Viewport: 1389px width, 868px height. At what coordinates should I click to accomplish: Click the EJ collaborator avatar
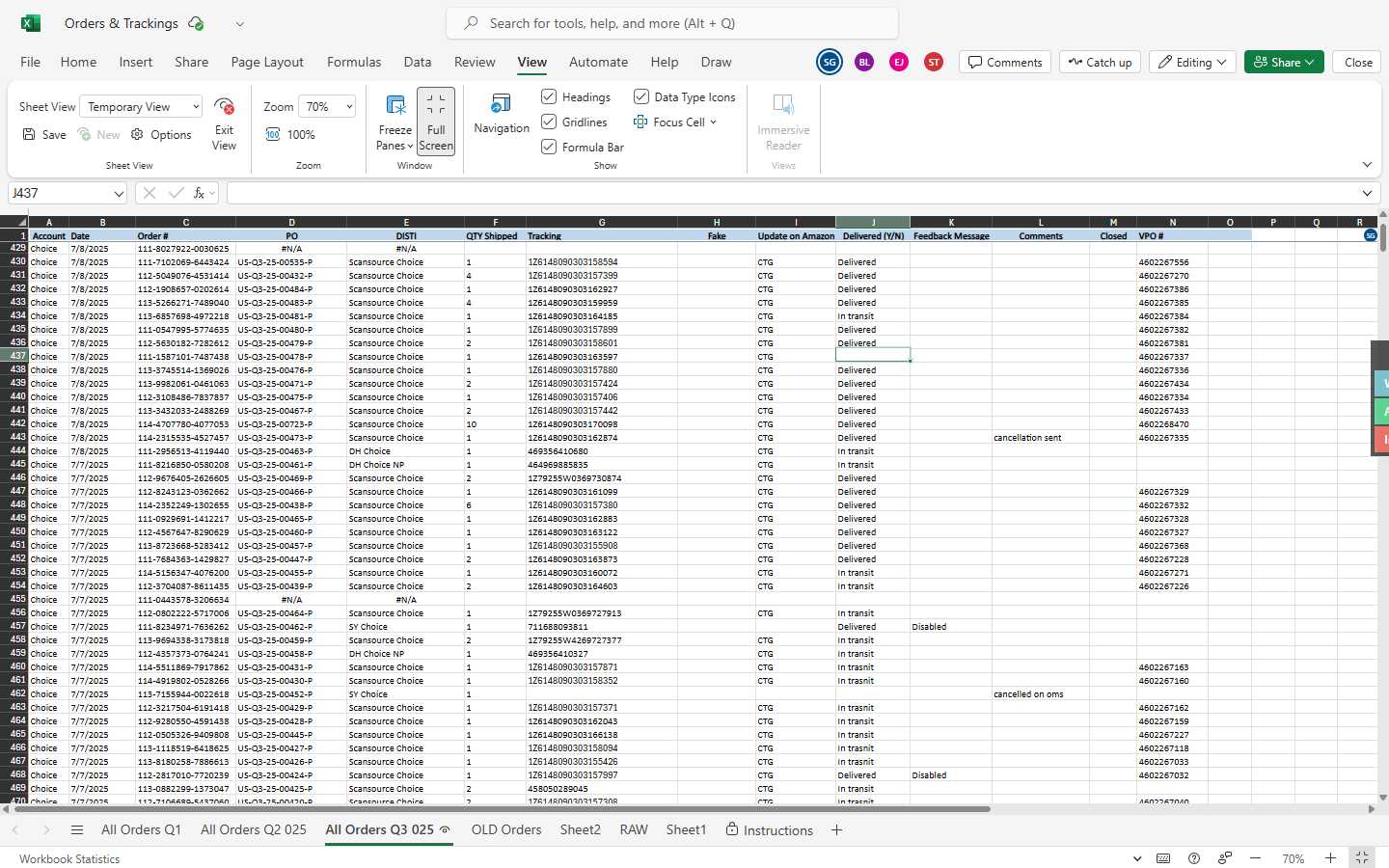point(899,62)
